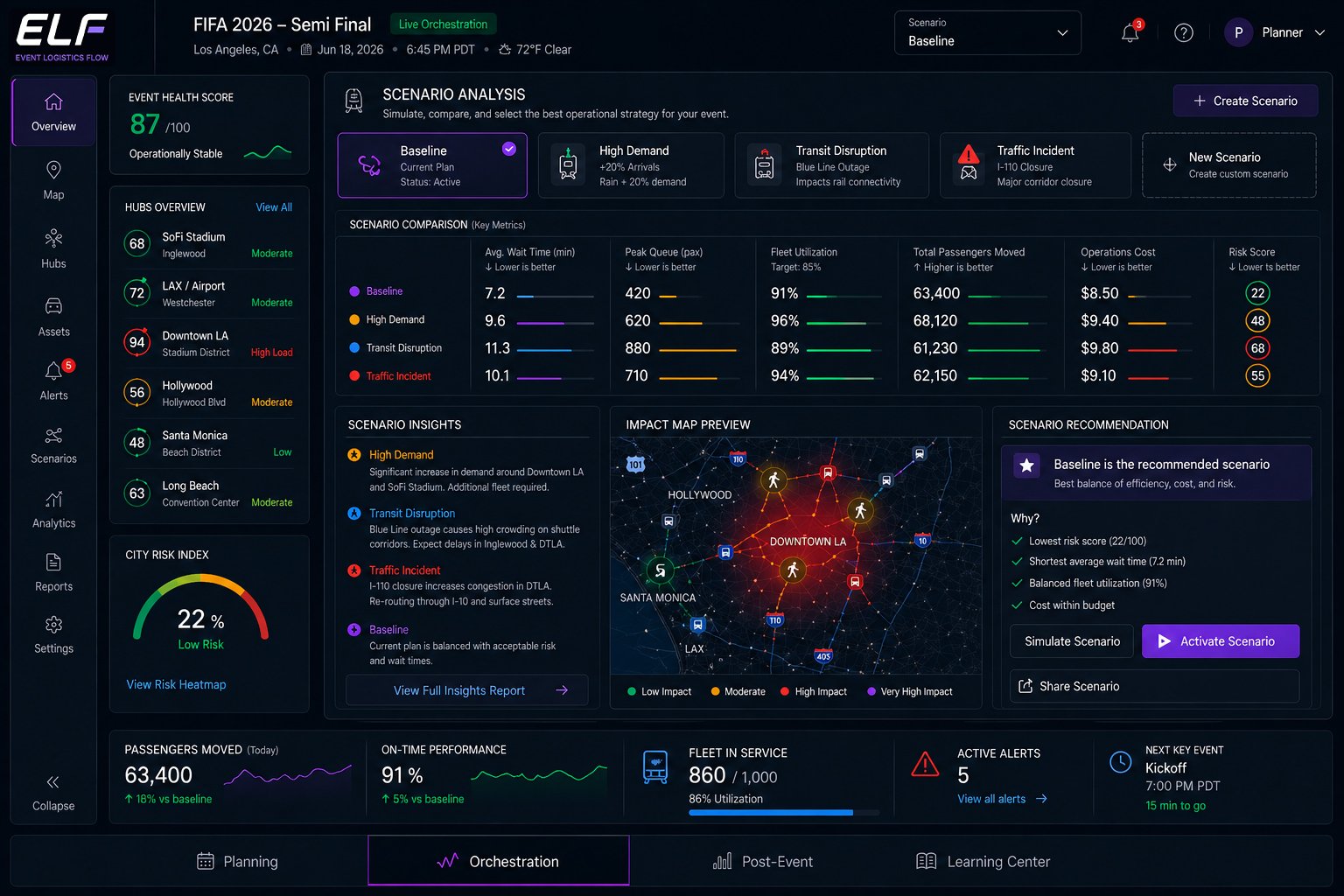Click View all alerts link
This screenshot has height=896, width=1344.
(x=1002, y=799)
